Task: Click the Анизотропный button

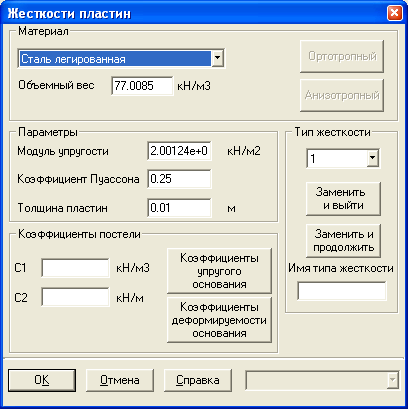Action: click(x=342, y=95)
